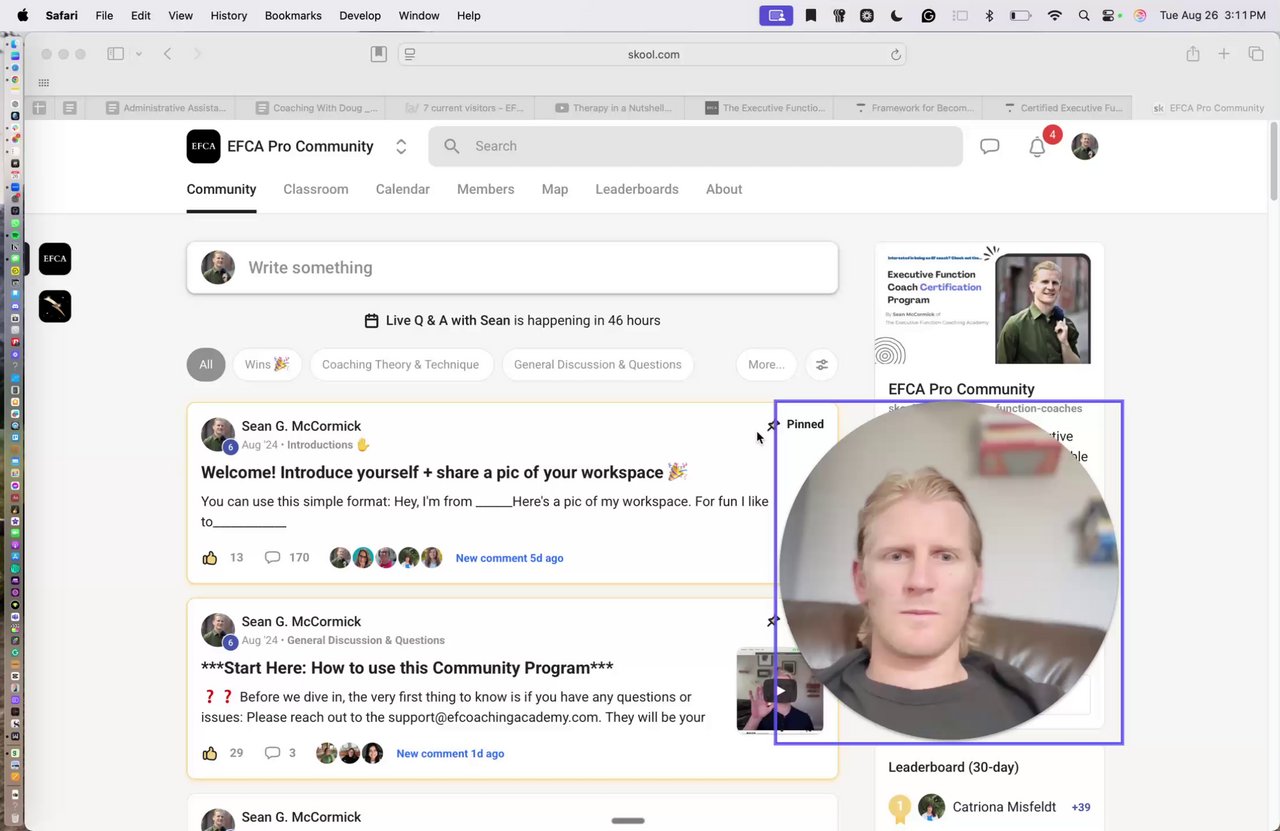Open the Apple menu

pyautogui.click(x=23, y=16)
